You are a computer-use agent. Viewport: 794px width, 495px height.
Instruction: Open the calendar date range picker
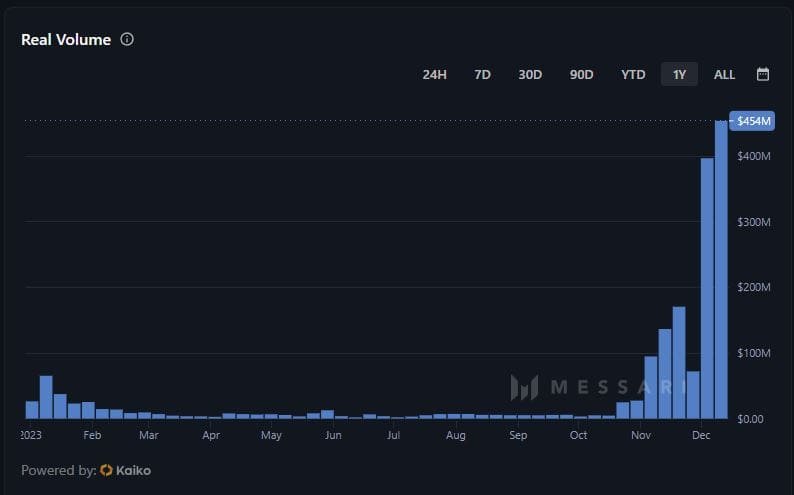click(763, 74)
